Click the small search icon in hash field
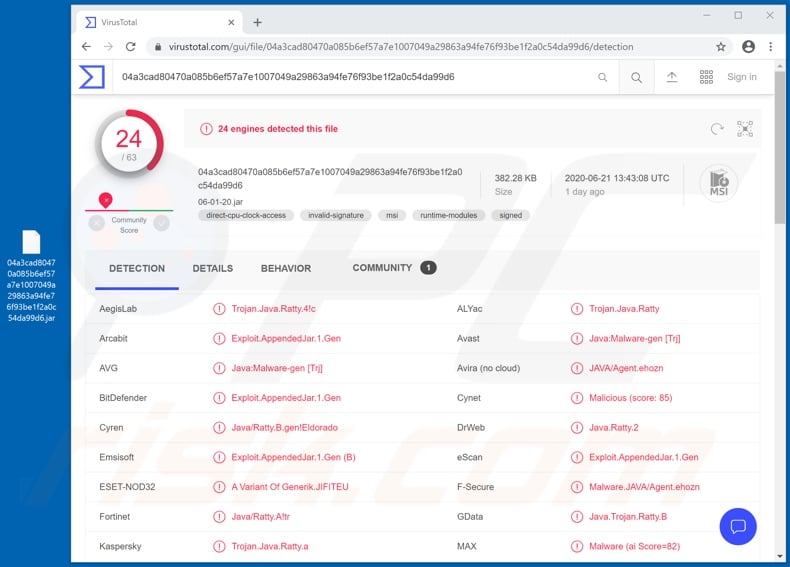790x567 pixels. point(602,77)
